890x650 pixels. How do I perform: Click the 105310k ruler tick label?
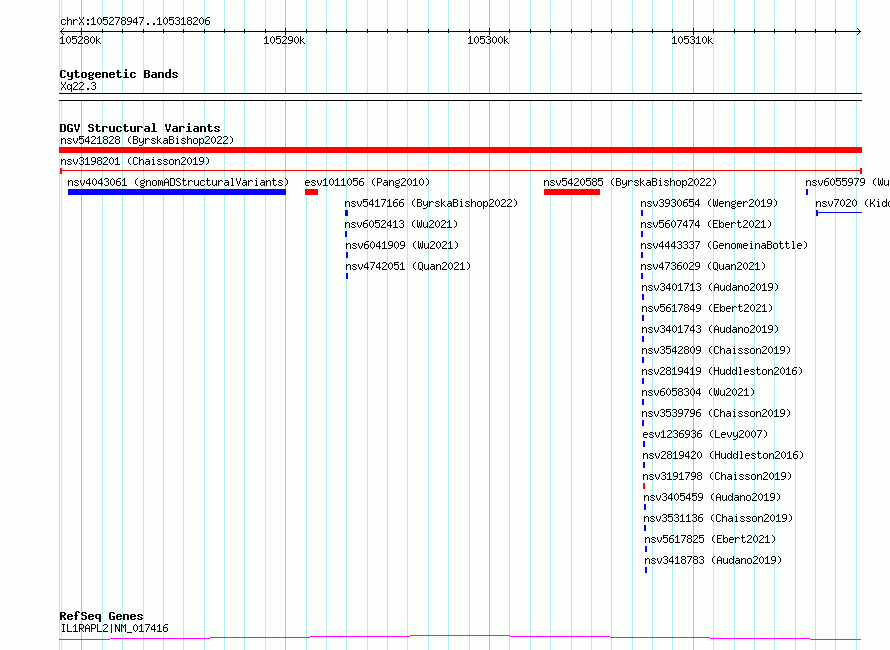pyautogui.click(x=692, y=40)
